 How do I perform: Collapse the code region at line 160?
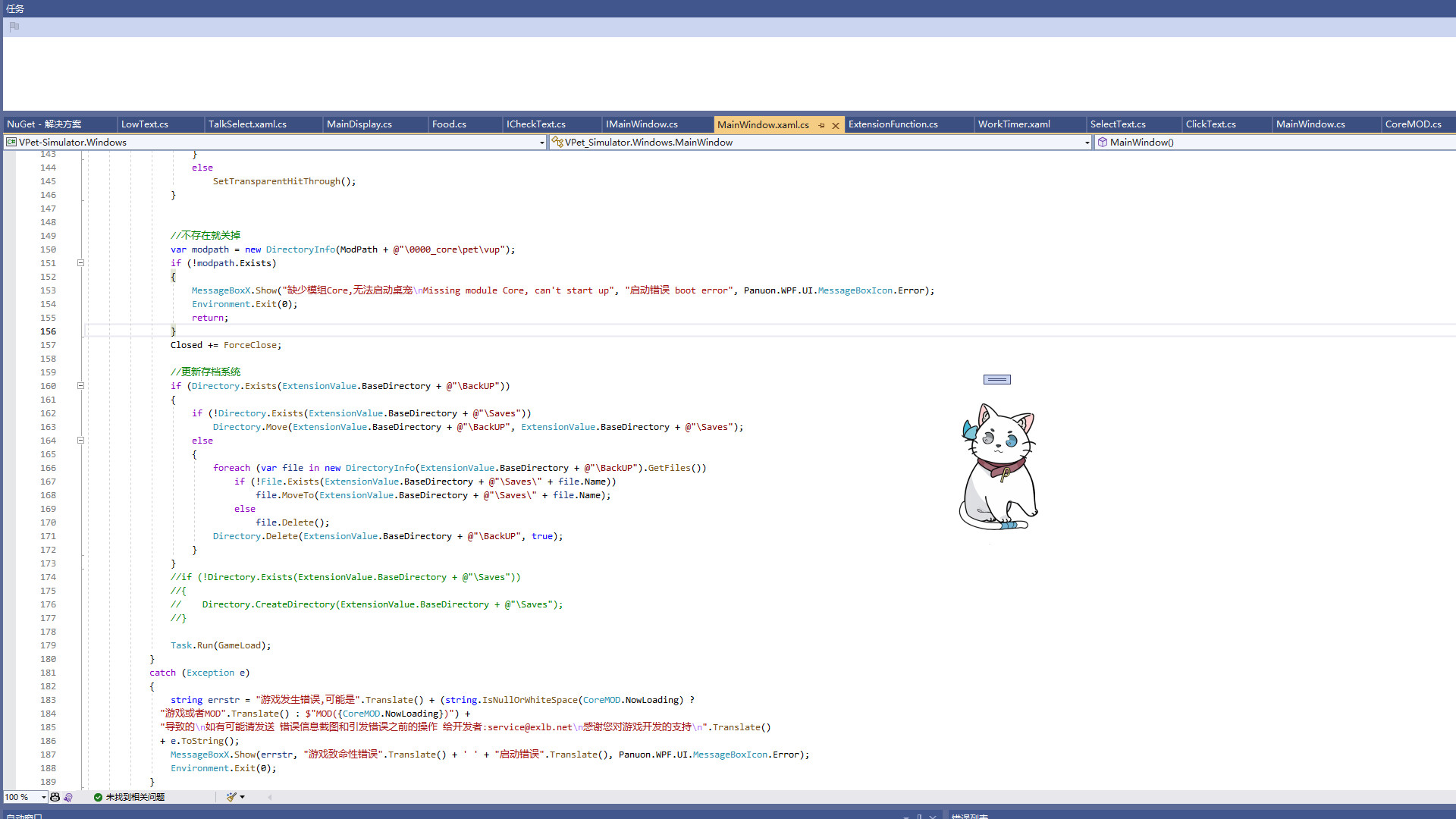(x=80, y=386)
